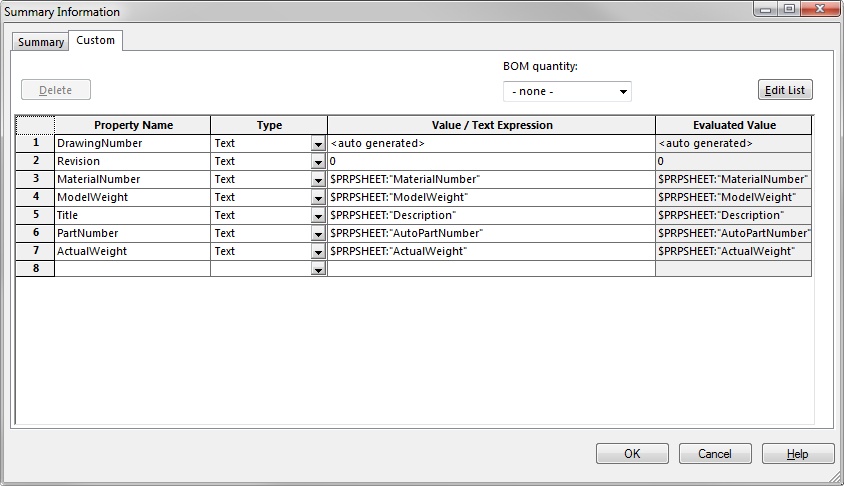Image resolution: width=844 pixels, height=486 pixels.
Task: Click the ModelWeight property name cell
Action: tap(132, 197)
